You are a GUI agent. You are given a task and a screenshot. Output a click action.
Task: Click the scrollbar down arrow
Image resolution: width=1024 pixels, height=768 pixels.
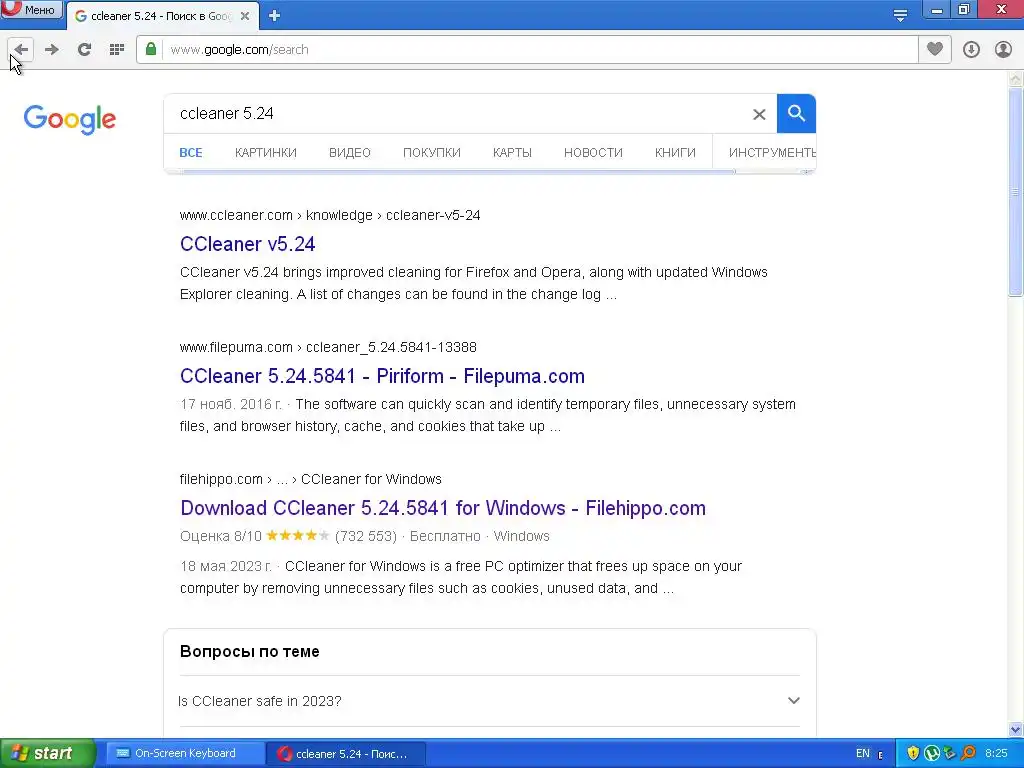click(x=1015, y=729)
